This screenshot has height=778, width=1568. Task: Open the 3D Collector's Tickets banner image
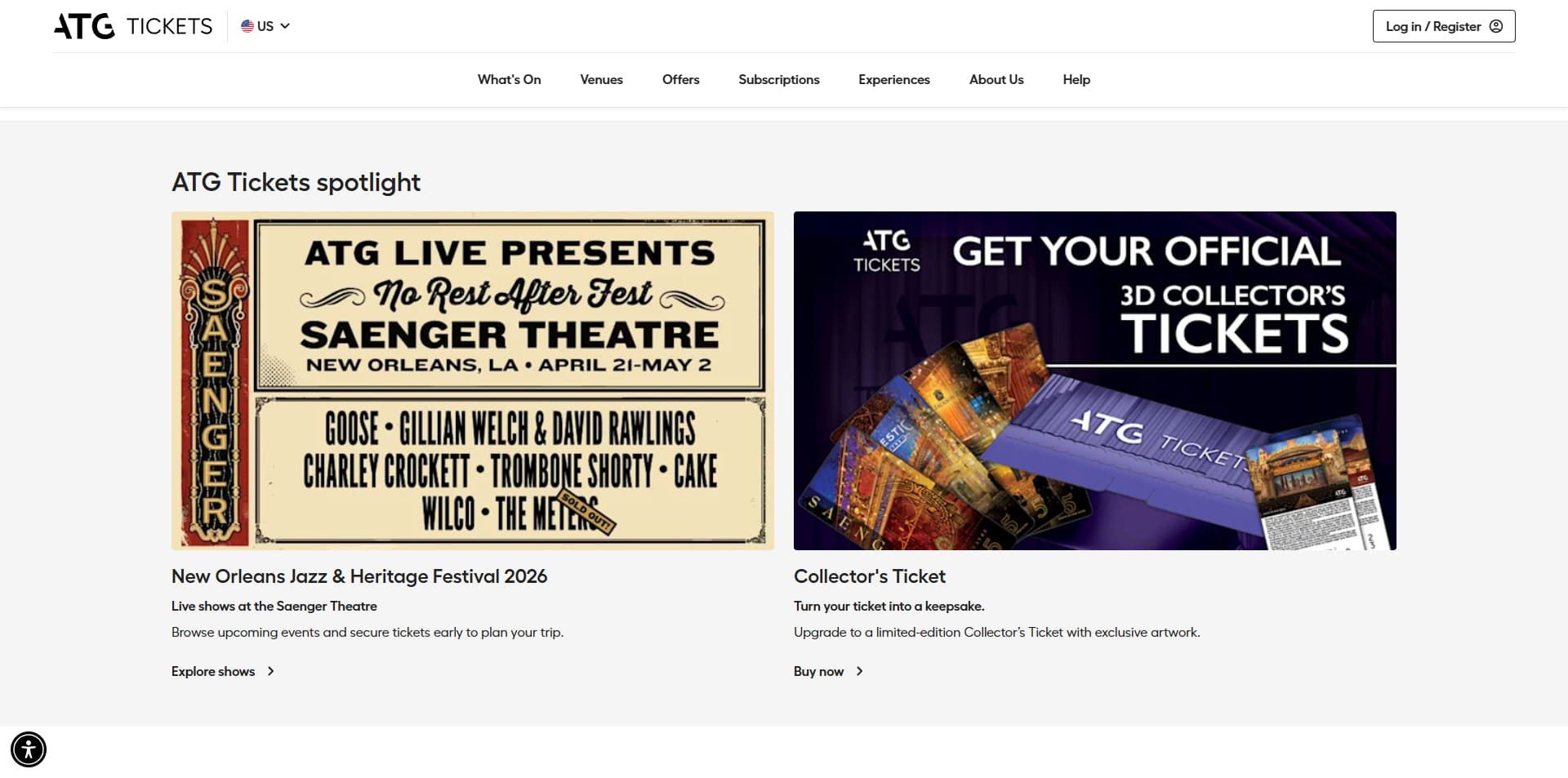[1094, 380]
